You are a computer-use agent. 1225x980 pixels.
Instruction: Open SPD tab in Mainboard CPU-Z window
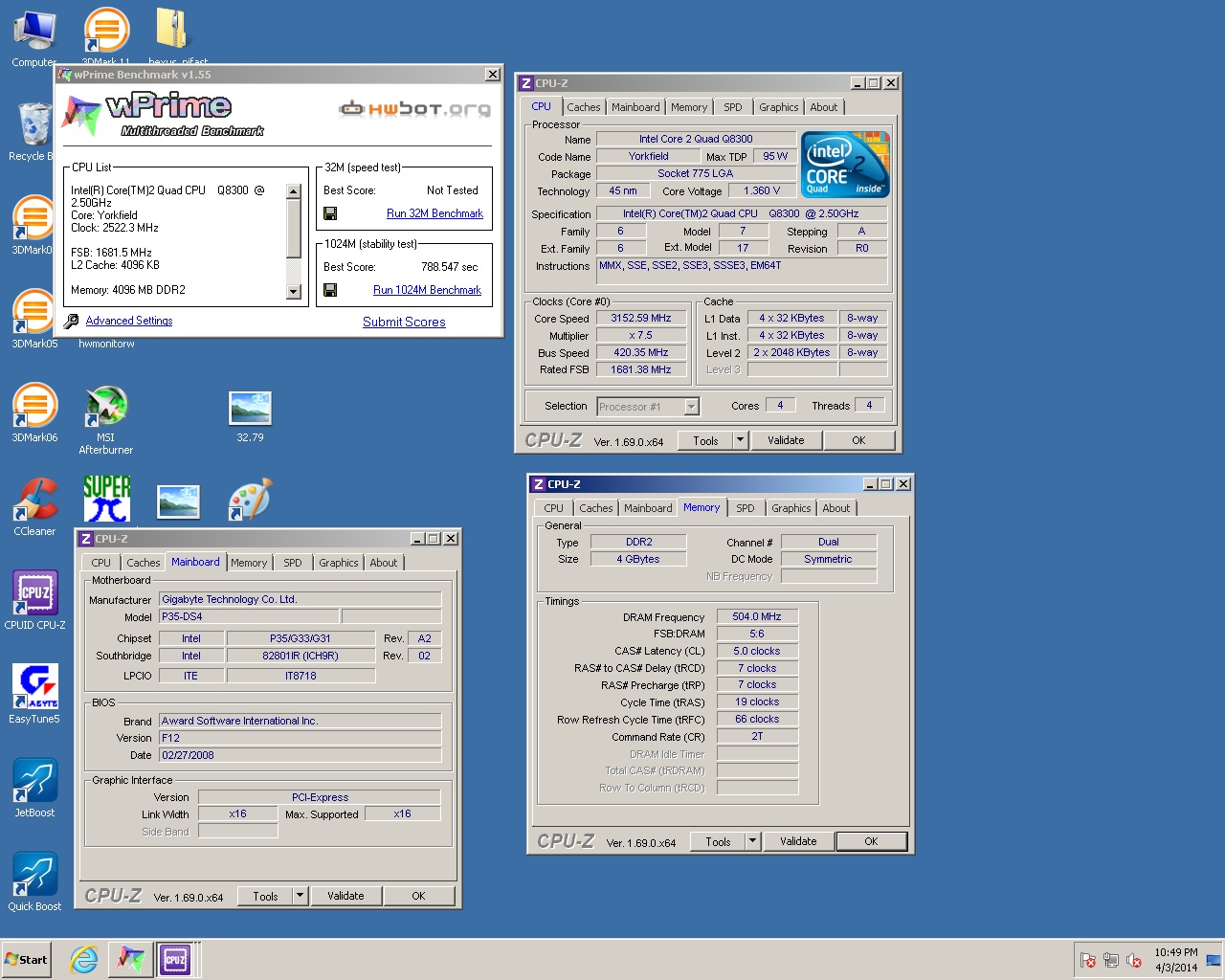tap(292, 563)
